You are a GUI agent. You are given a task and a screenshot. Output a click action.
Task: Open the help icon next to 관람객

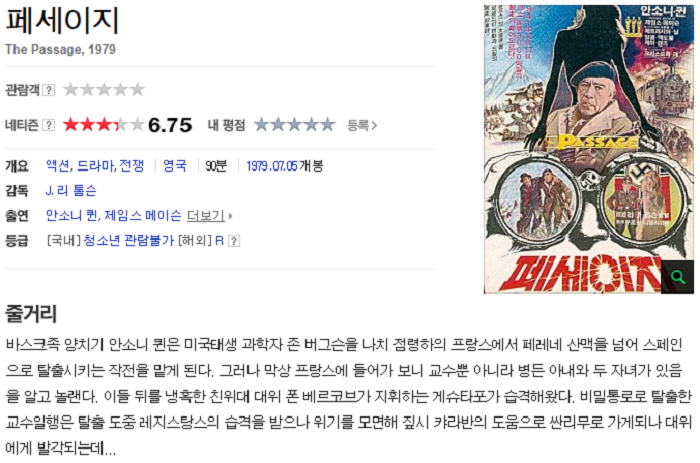[48, 90]
